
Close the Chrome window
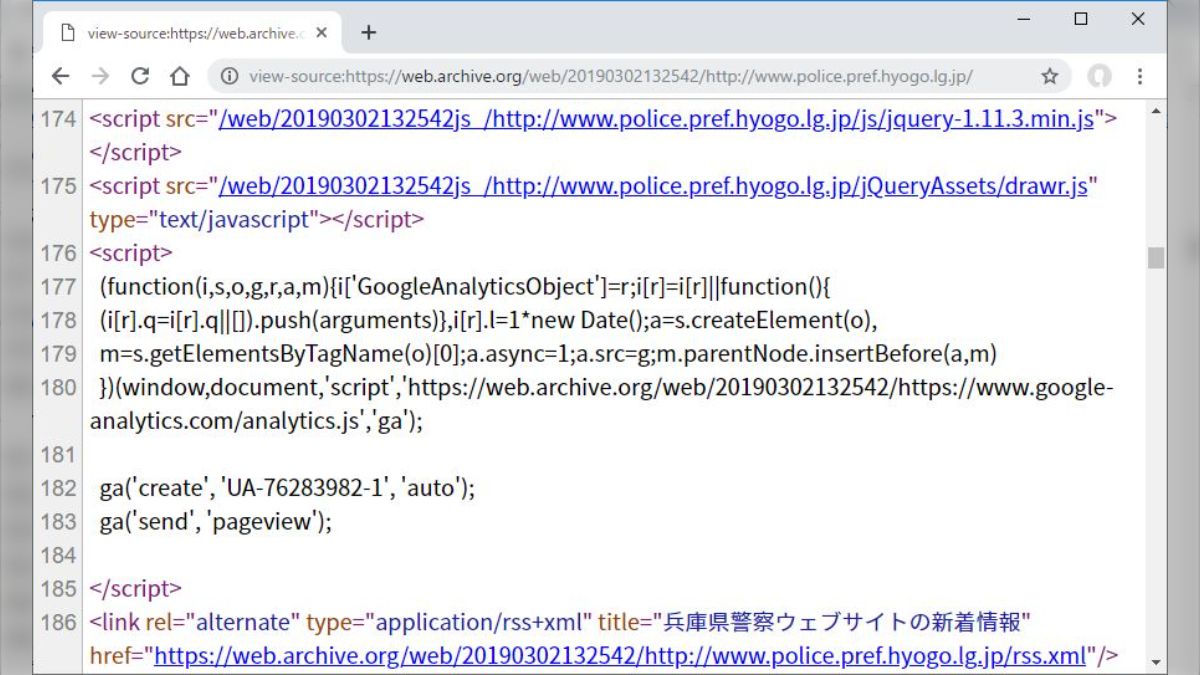[1138, 18]
